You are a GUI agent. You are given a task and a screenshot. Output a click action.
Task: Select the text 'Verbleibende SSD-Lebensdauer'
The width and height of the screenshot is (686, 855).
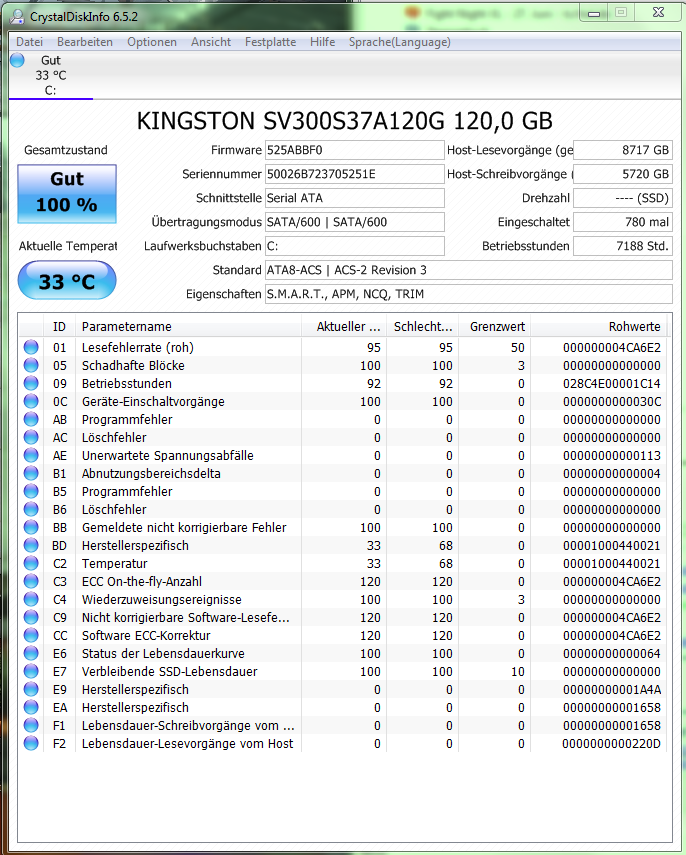click(170, 671)
